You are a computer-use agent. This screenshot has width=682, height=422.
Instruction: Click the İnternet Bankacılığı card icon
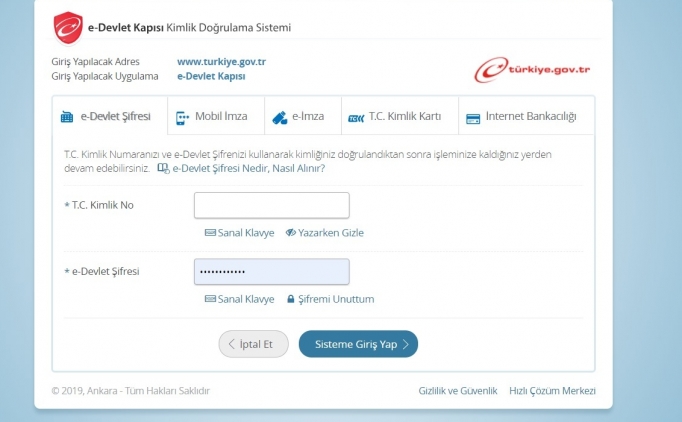click(473, 117)
